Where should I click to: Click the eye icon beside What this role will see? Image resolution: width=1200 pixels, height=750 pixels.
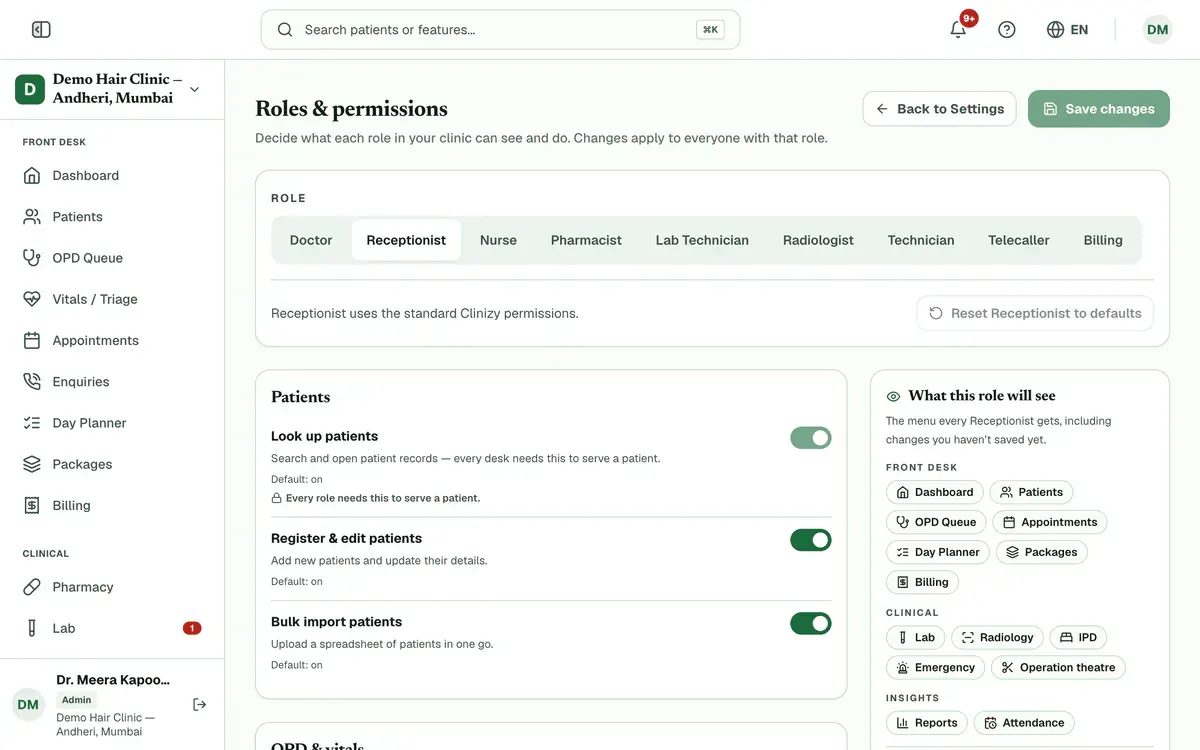(x=894, y=396)
